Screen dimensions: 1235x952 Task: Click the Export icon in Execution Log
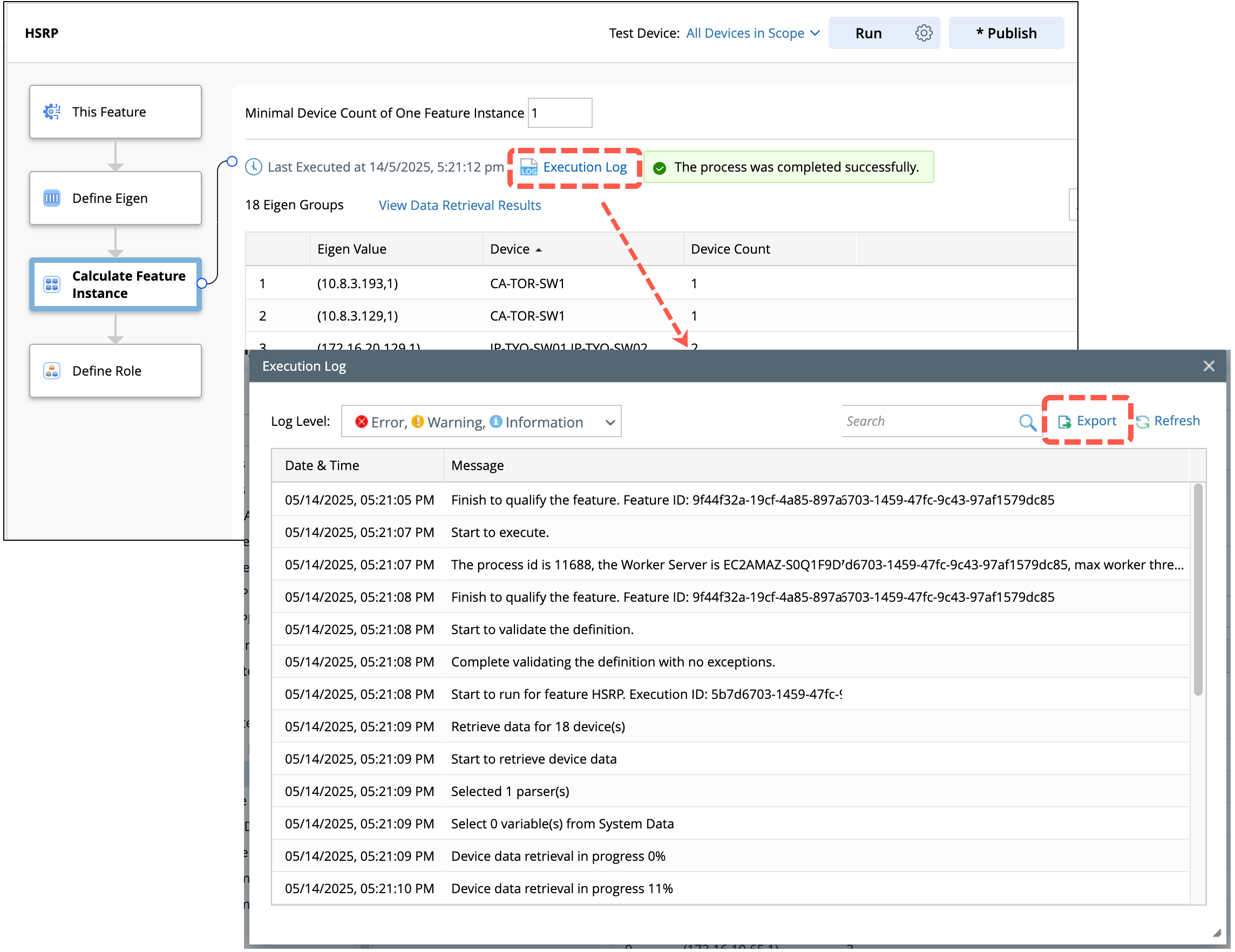tap(1064, 421)
